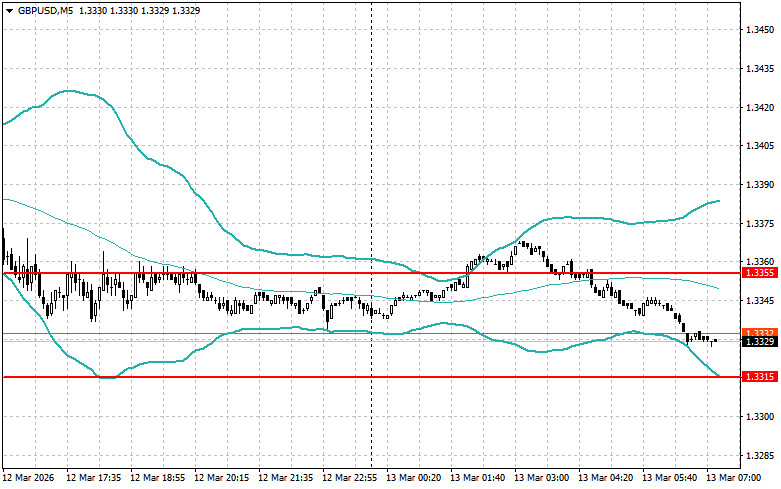Click the 12 Mar 22:55 time label
The width and height of the screenshot is (781, 489).
[349, 478]
